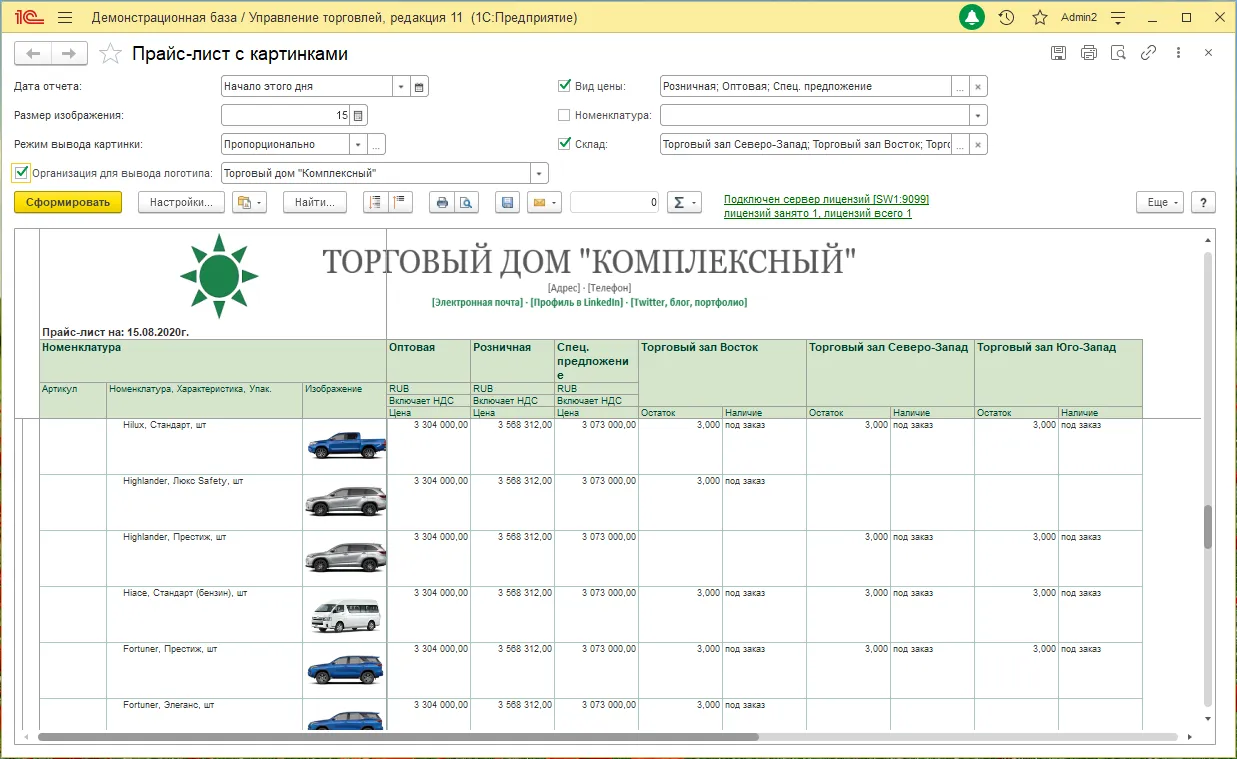Screen dimensions: 1237x759
Task: Close the Прайс-лист с картинками tab
Action: click(x=1208, y=53)
